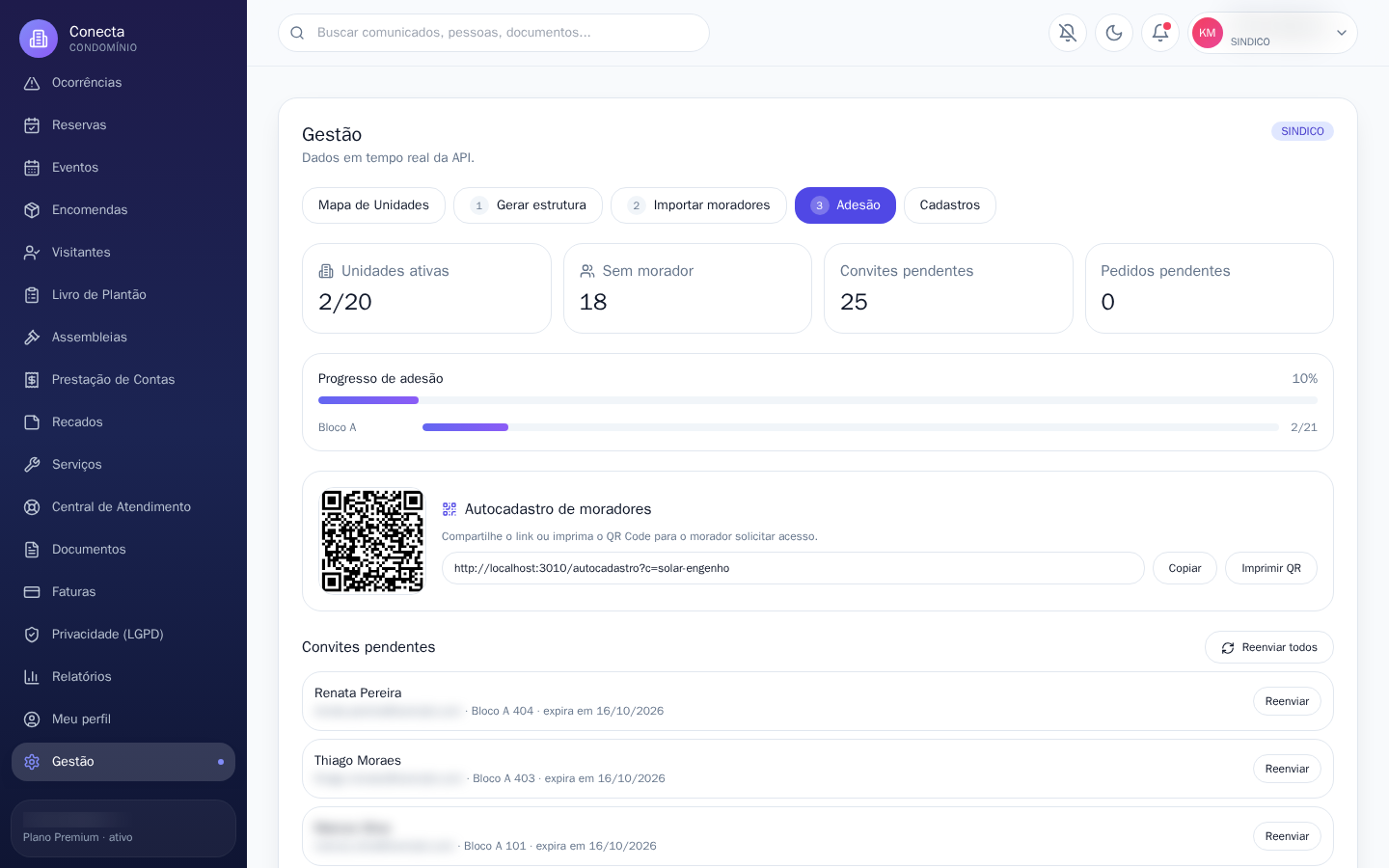The image size is (1389, 868).
Task: Click the Conecta Condomínio logo icon
Action: coord(39,39)
